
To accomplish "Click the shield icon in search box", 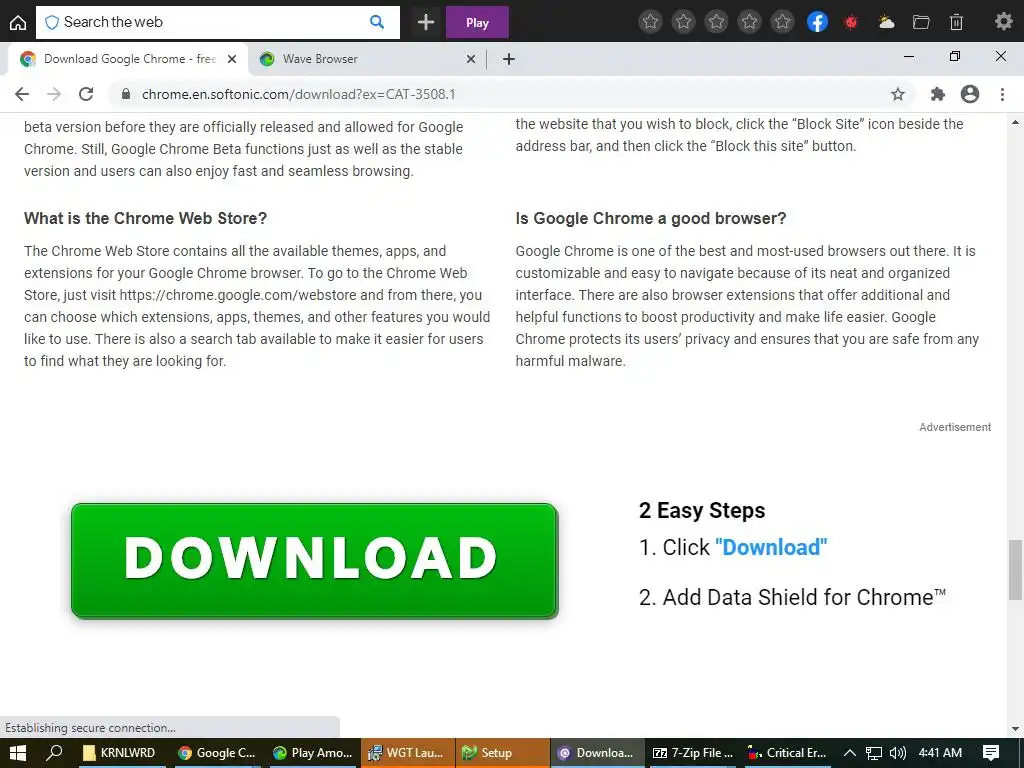I will coord(52,22).
